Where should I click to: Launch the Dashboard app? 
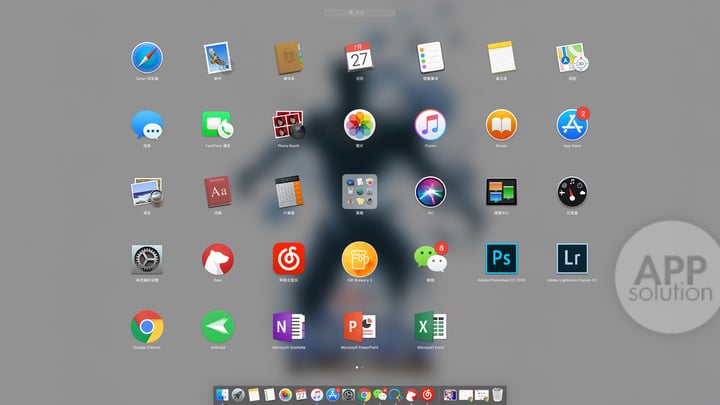[x=572, y=192]
